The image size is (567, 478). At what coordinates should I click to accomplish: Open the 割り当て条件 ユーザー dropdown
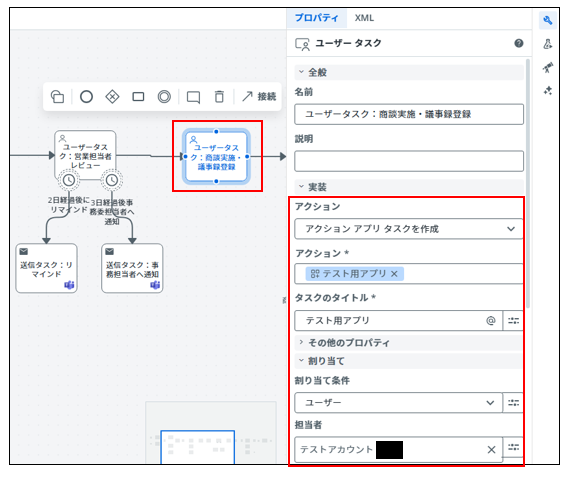(x=398, y=402)
